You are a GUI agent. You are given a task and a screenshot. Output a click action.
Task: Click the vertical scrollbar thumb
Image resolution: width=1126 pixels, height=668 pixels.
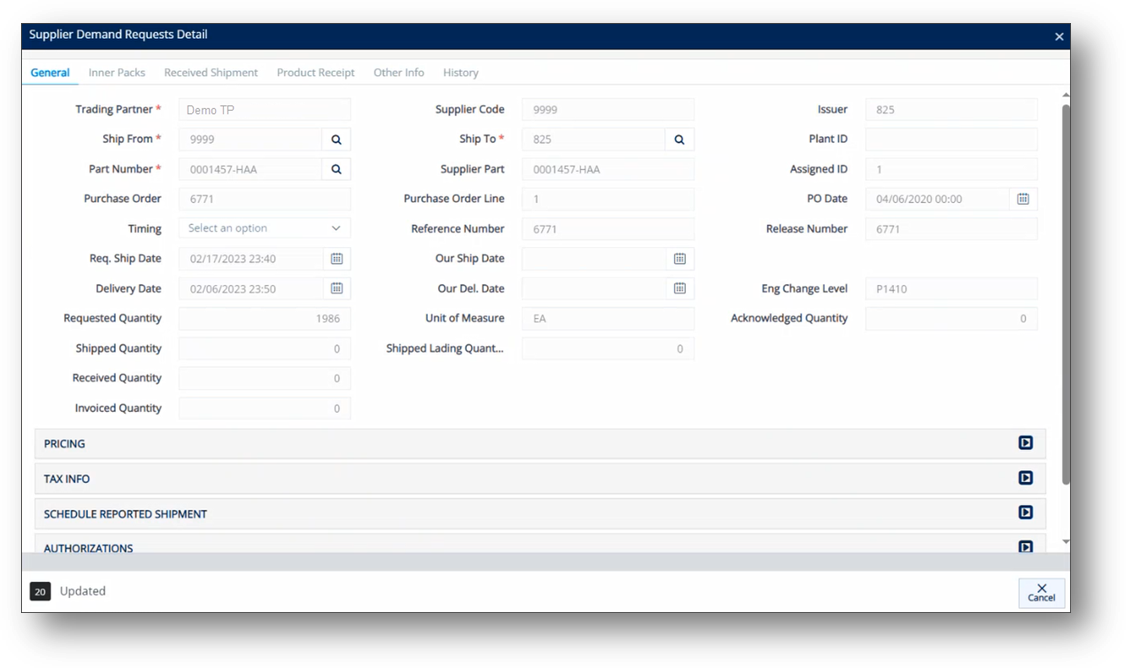point(1066,294)
